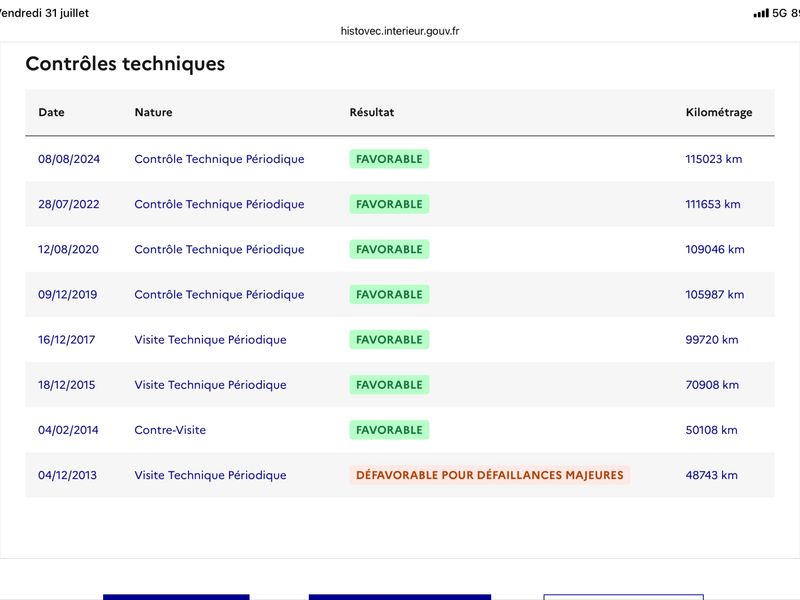Select Contrôle Technique Périodique in 12/08/2020 row
The height and width of the screenshot is (600, 800).
click(x=219, y=249)
